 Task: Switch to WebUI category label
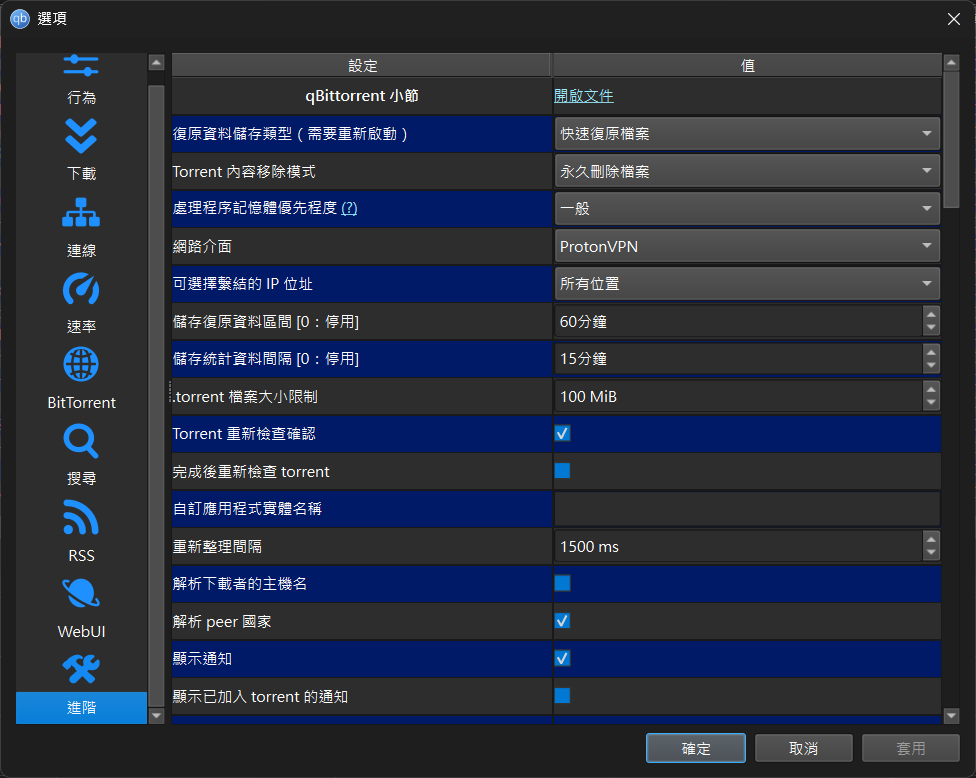coord(81,631)
